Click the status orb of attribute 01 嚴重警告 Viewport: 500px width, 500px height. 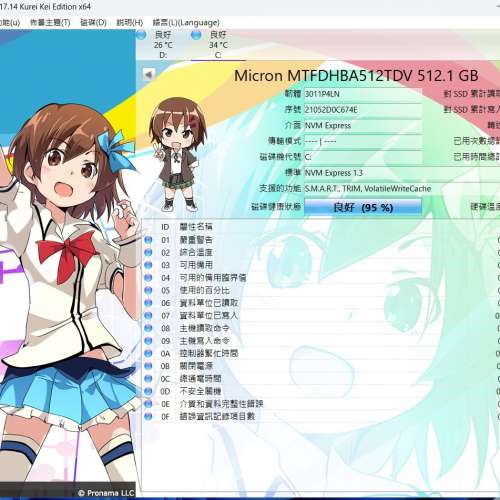[148, 240]
